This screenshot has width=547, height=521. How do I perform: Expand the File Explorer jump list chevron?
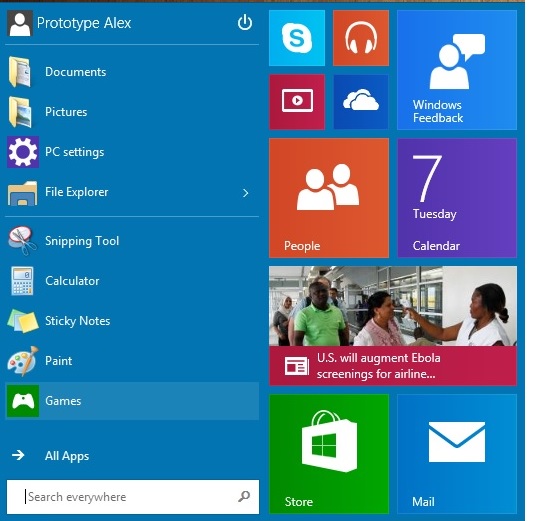pos(246,193)
